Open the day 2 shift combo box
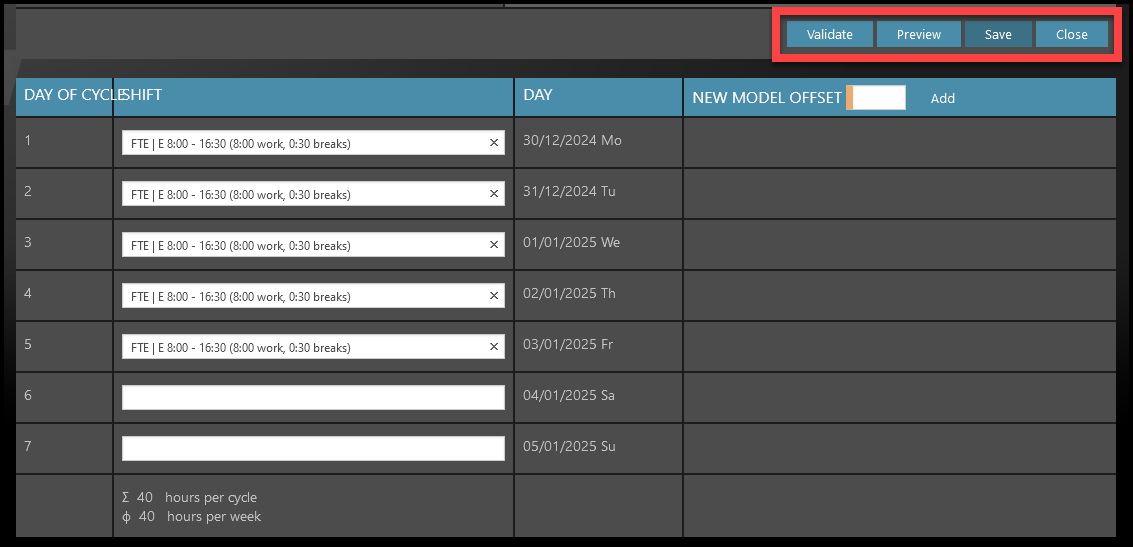The width and height of the screenshot is (1133, 547). pos(300,194)
